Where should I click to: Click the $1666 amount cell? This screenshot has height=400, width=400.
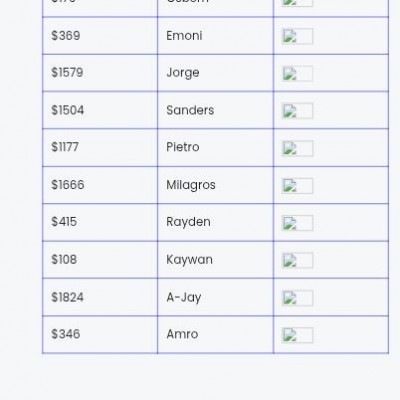tap(100, 185)
